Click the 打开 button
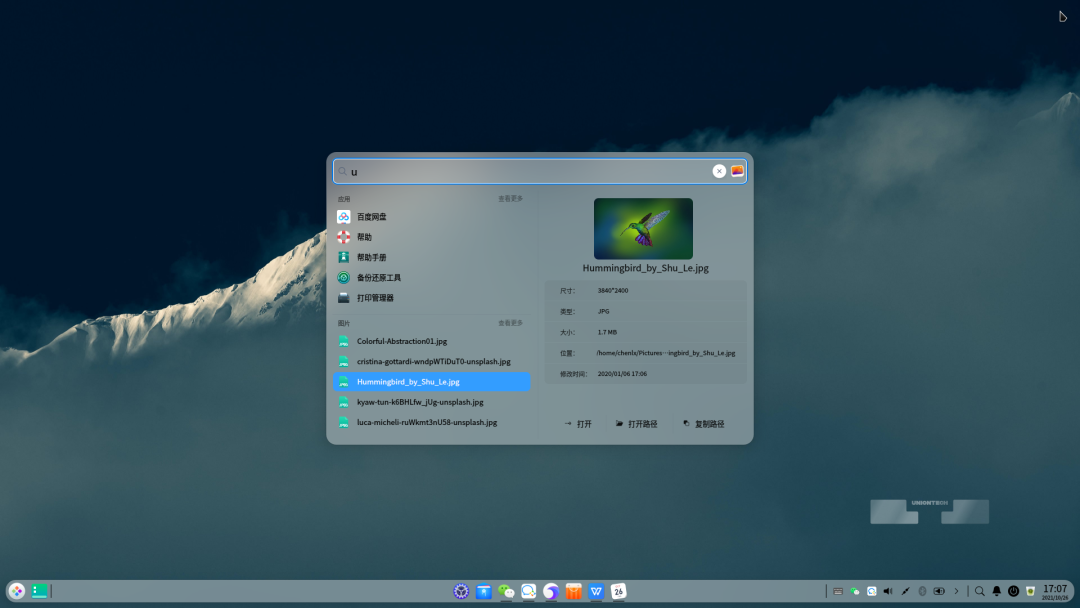Viewport: 1080px width, 608px height. 578,423
